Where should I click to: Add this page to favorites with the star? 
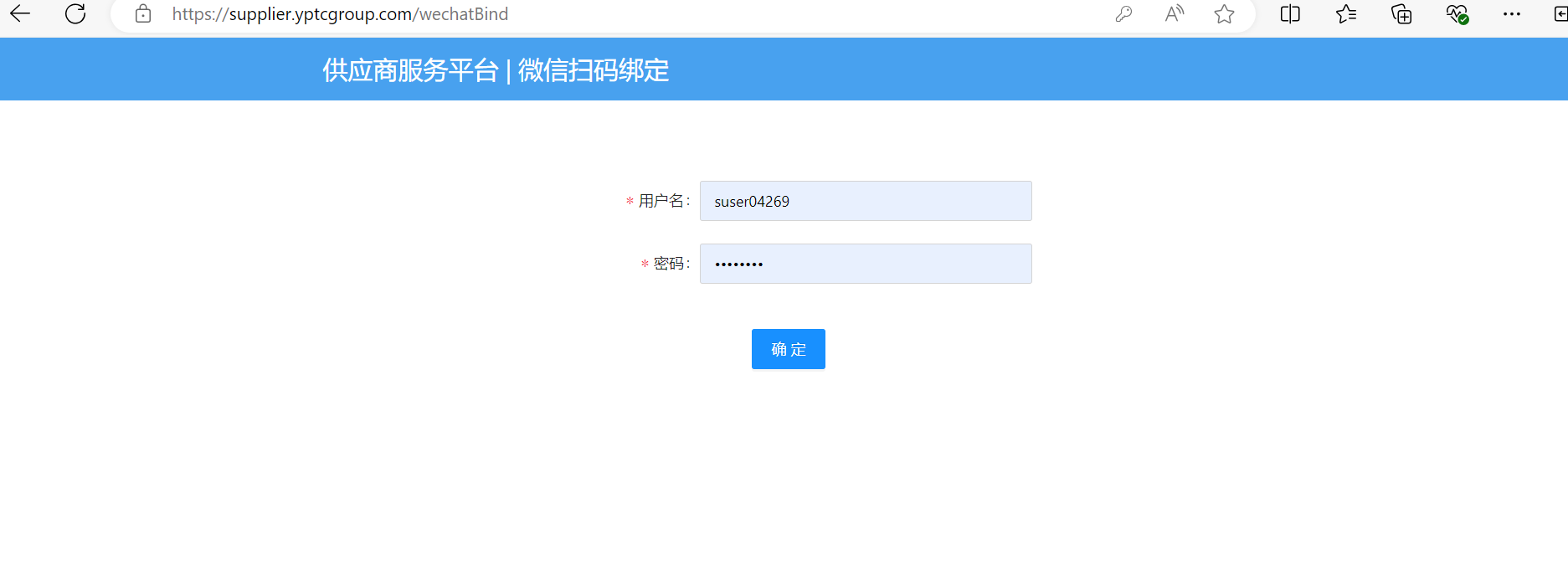point(1224,13)
